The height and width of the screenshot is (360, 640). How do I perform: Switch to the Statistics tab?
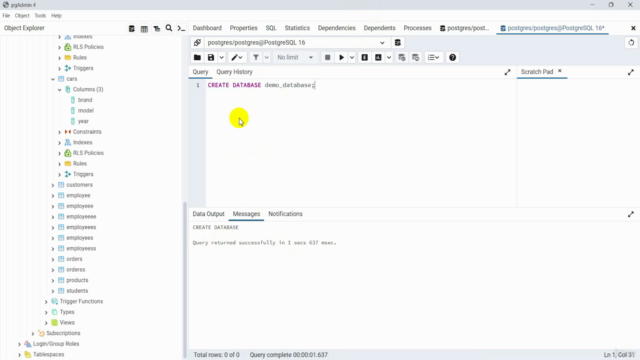coord(297,28)
